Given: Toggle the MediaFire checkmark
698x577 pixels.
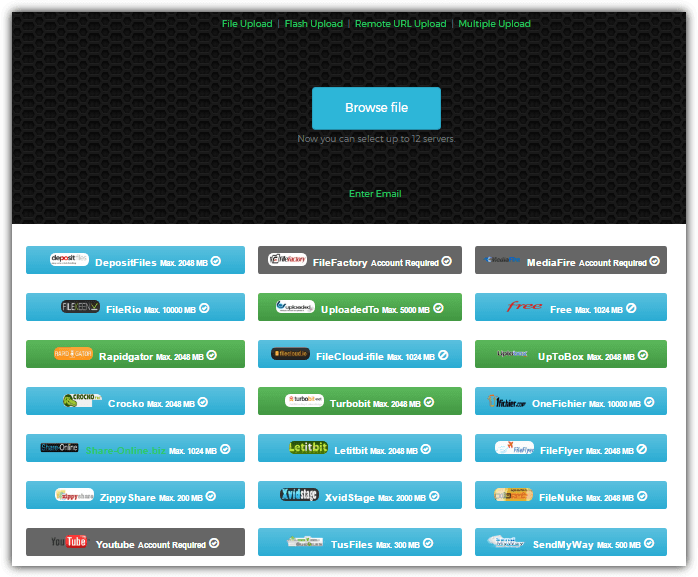Looking at the screenshot, I should pos(654,261).
